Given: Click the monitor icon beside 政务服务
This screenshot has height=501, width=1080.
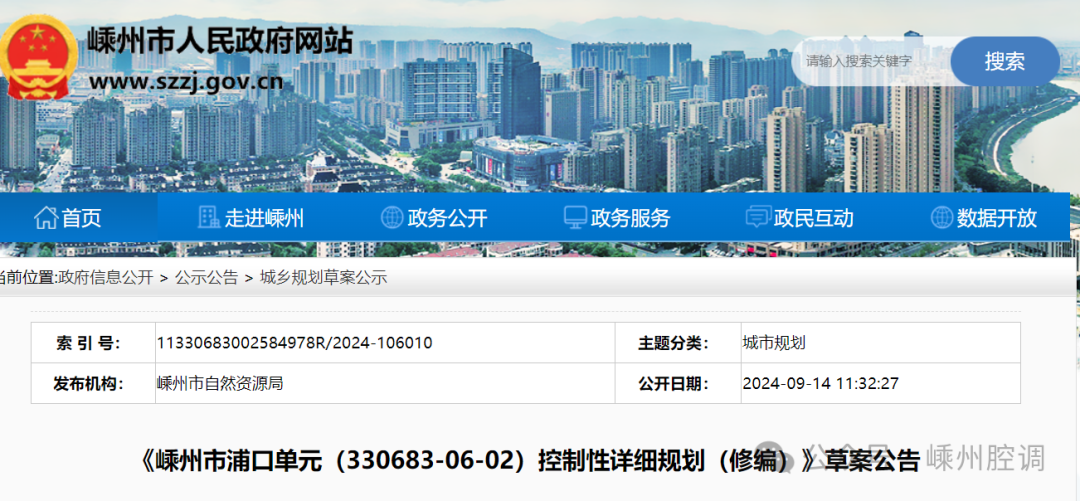Looking at the screenshot, I should click(575, 218).
